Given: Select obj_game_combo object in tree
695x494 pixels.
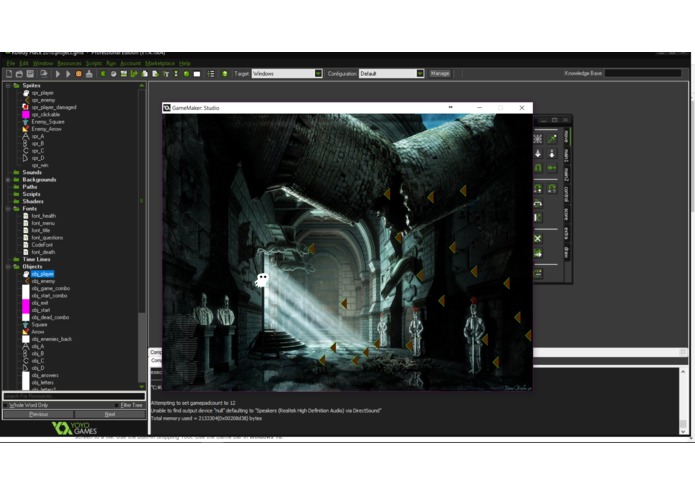Looking at the screenshot, I should [x=51, y=288].
